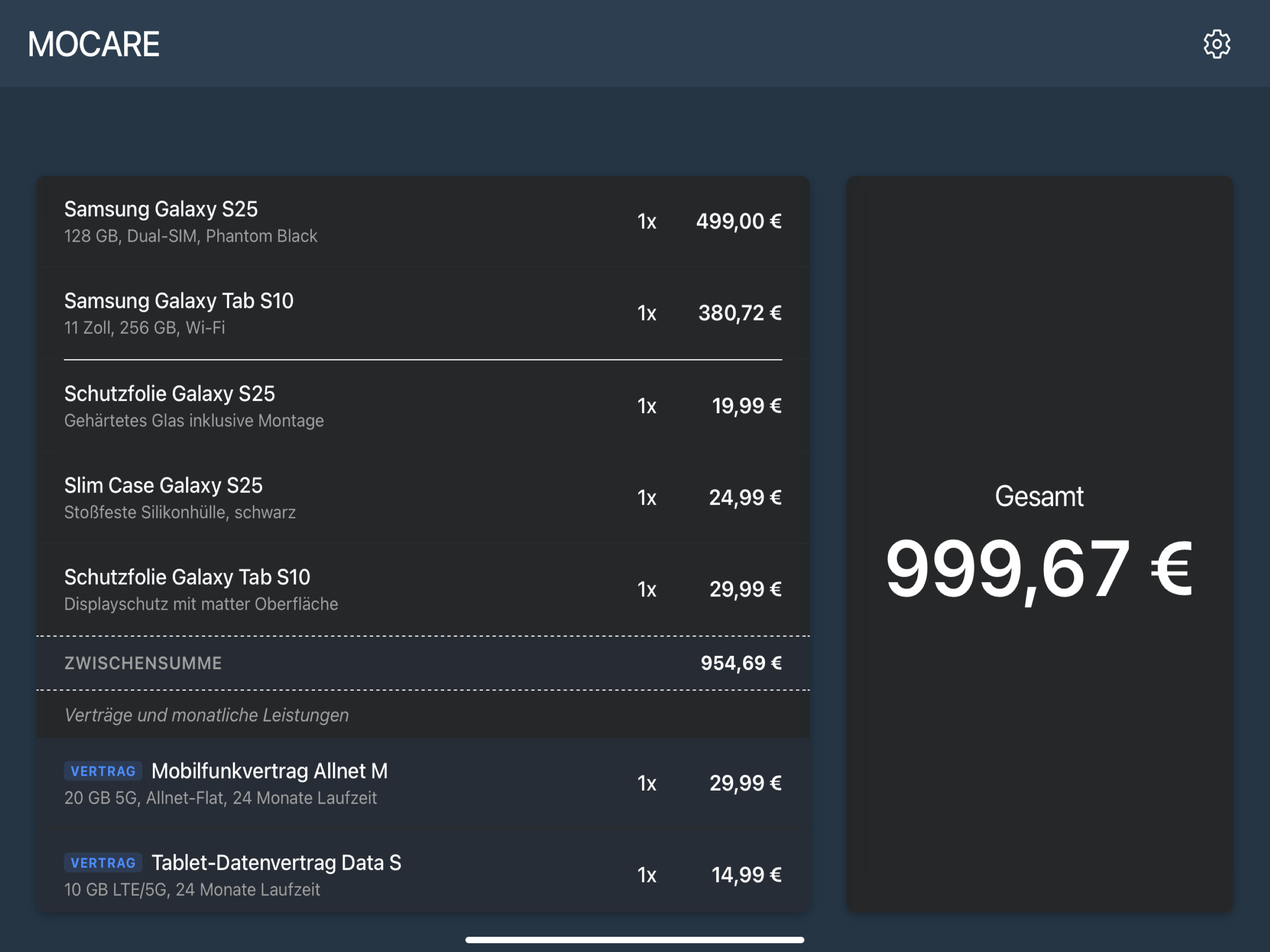Select the Schutzfolie Galaxy S25 item name
1270x952 pixels.
pyautogui.click(x=169, y=394)
